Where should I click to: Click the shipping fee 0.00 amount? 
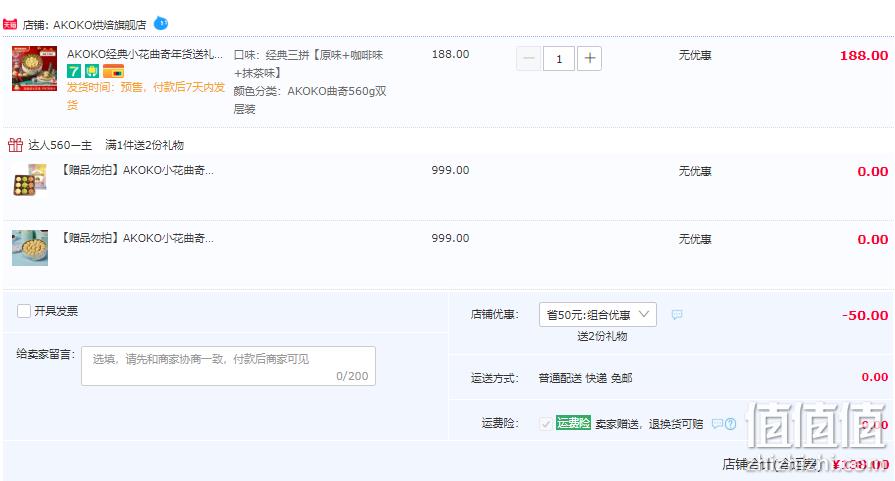click(874, 377)
